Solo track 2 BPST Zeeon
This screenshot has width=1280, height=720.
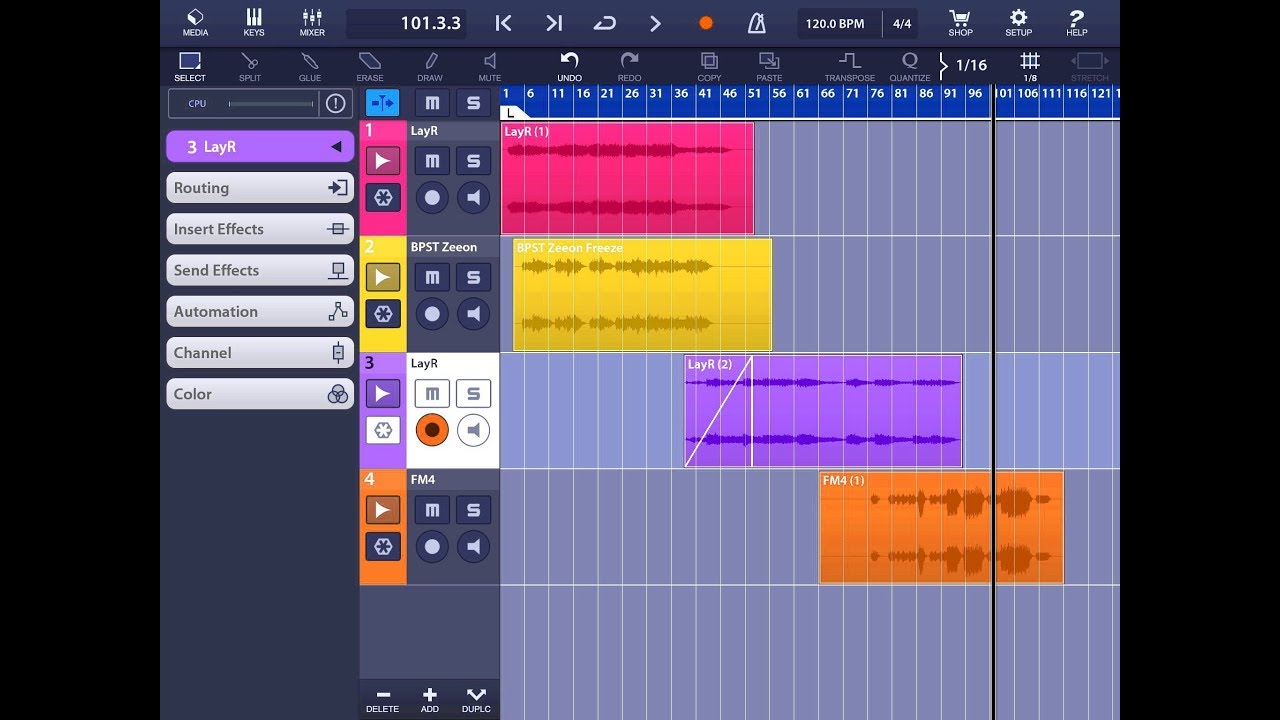point(474,277)
